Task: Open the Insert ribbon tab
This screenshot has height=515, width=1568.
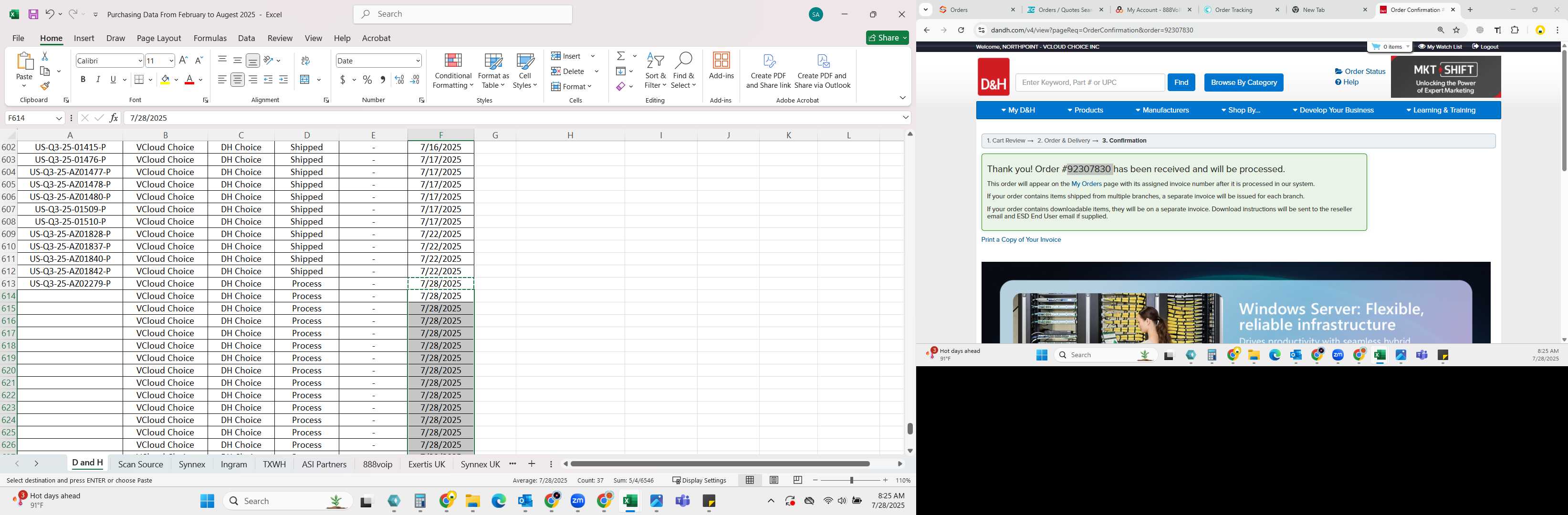Action: click(84, 38)
